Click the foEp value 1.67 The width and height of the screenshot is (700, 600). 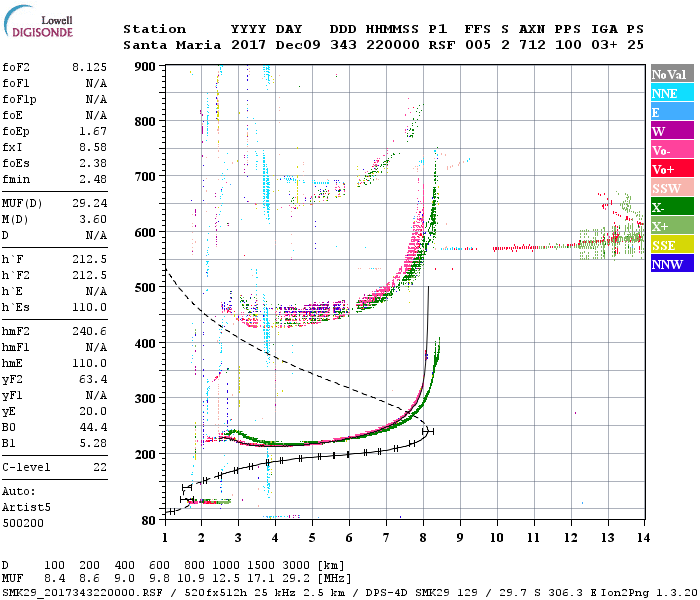tap(93, 131)
